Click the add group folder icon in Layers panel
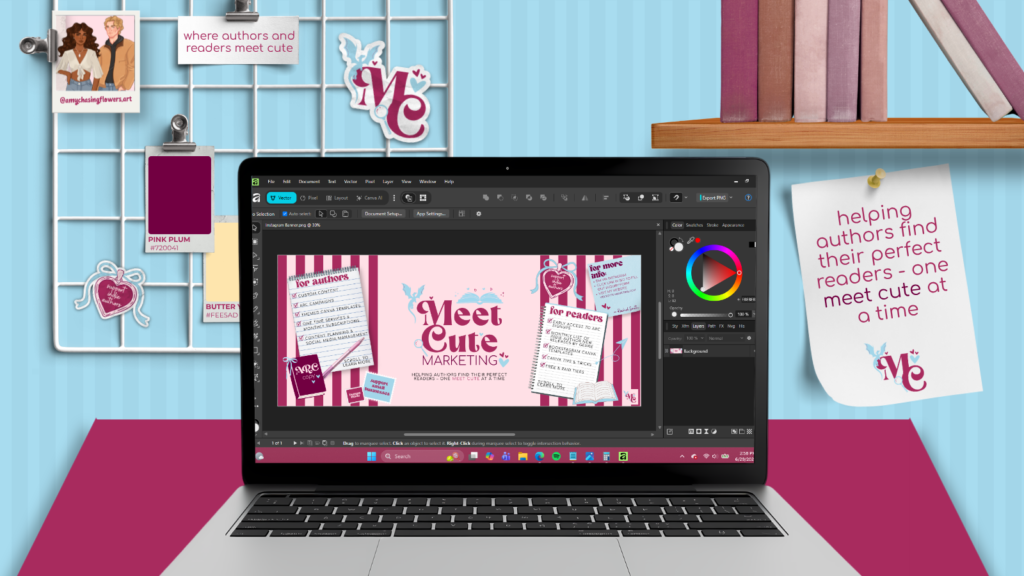The width and height of the screenshot is (1024, 576). pyautogui.click(x=742, y=432)
